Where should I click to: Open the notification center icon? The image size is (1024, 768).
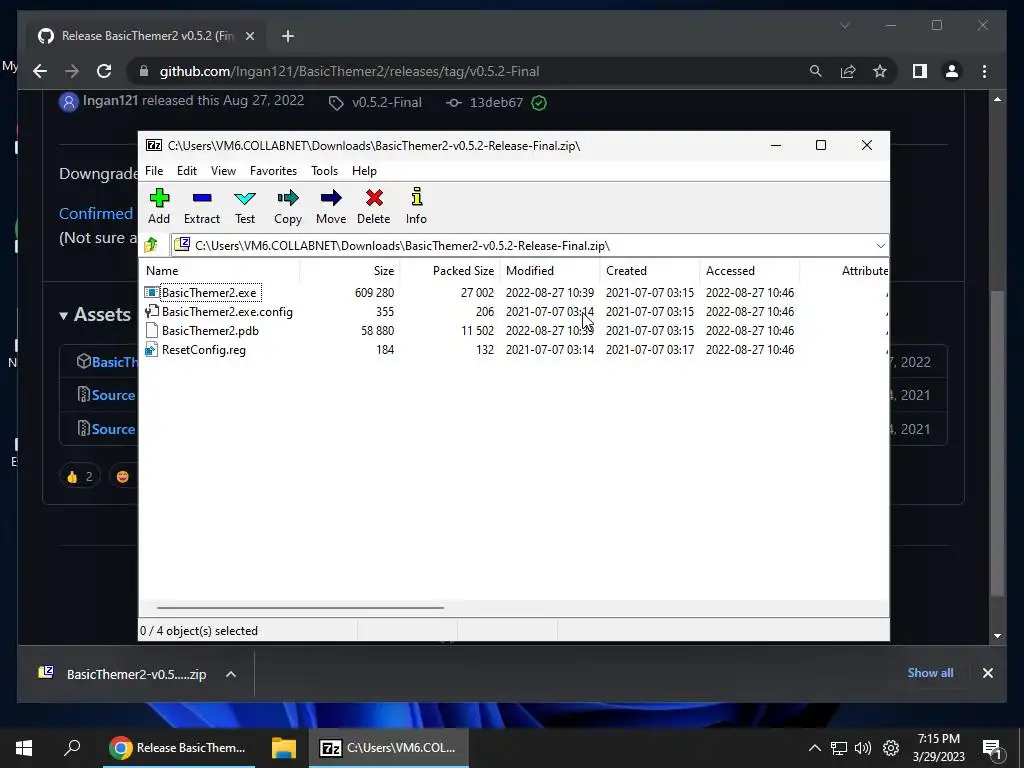[x=992, y=749]
